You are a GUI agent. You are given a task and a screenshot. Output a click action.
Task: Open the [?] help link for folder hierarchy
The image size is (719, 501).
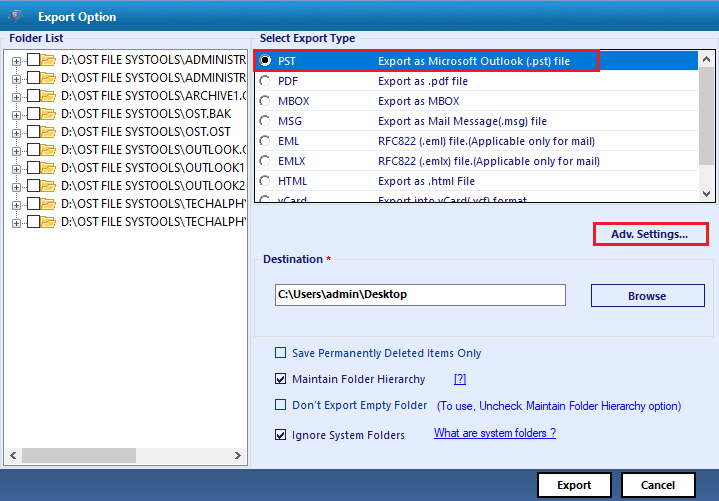tap(460, 379)
